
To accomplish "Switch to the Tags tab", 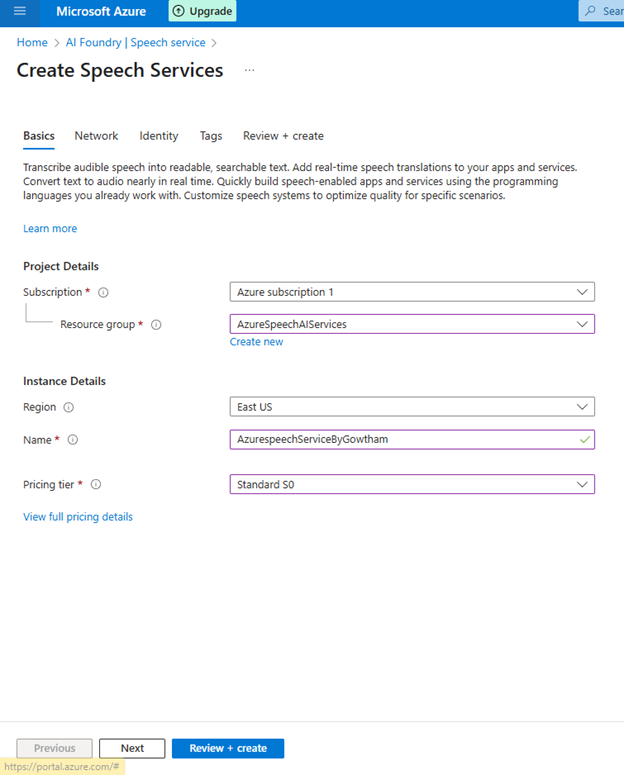I will [x=211, y=136].
